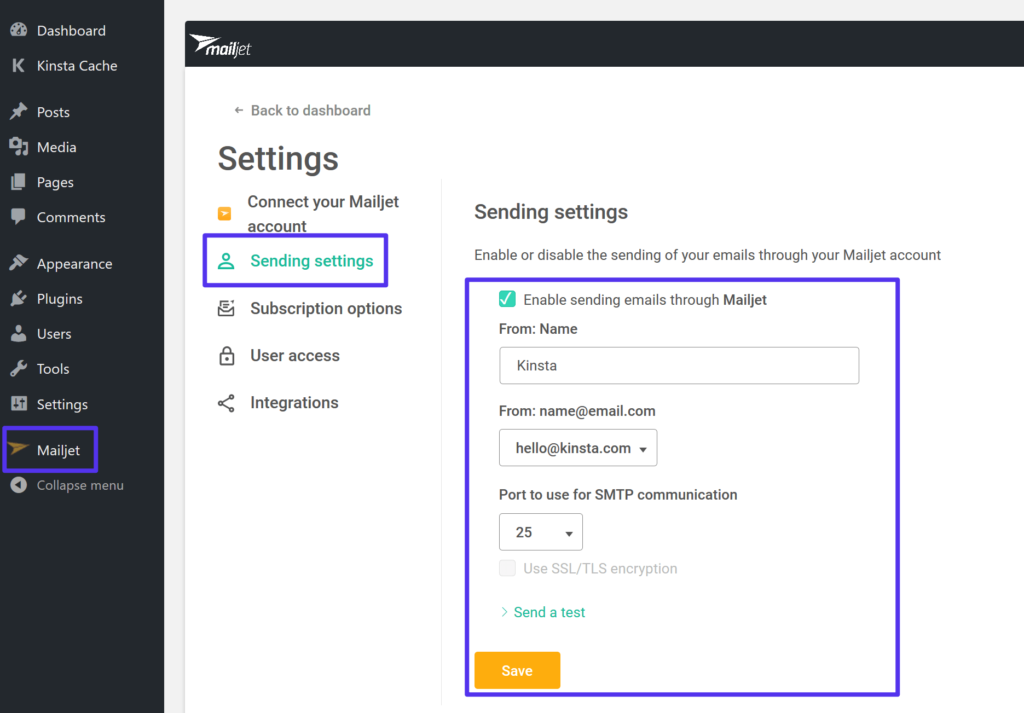Uncheck Enable sending emails through Mailjet
This screenshot has height=713, width=1024.
click(506, 299)
